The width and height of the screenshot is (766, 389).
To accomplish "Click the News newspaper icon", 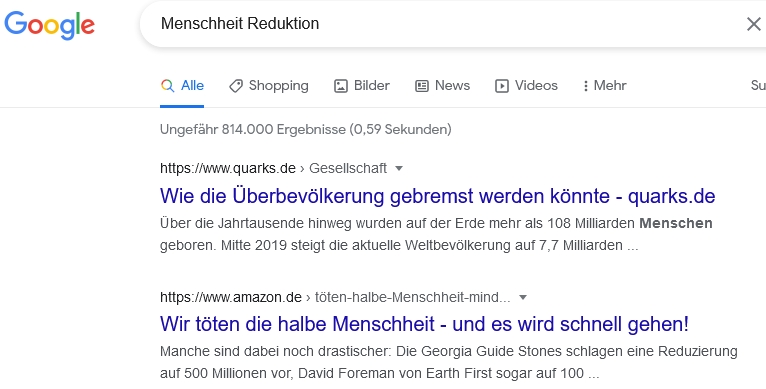I will [x=422, y=86].
